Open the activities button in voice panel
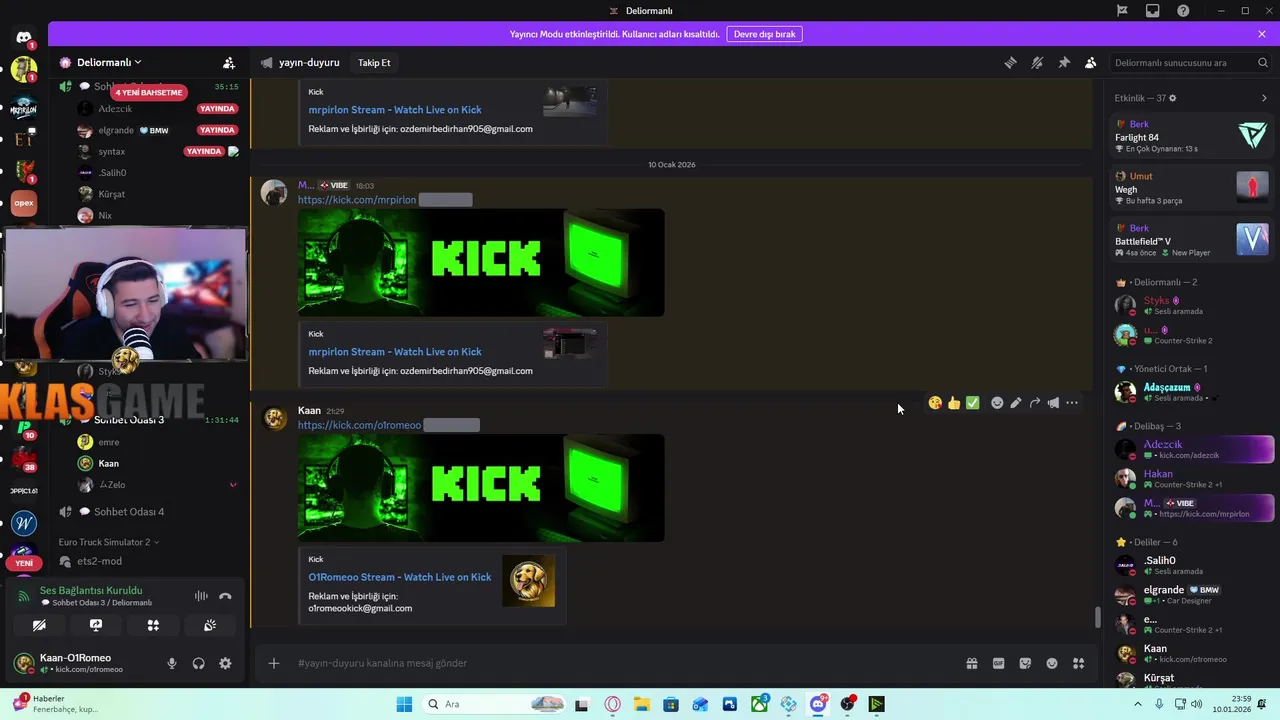The image size is (1280, 720). point(153,625)
